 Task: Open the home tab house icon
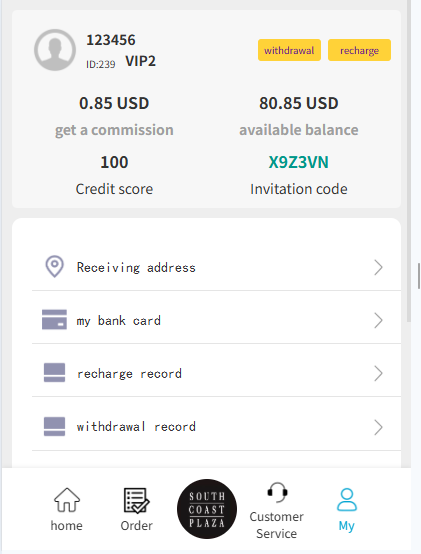[67, 500]
